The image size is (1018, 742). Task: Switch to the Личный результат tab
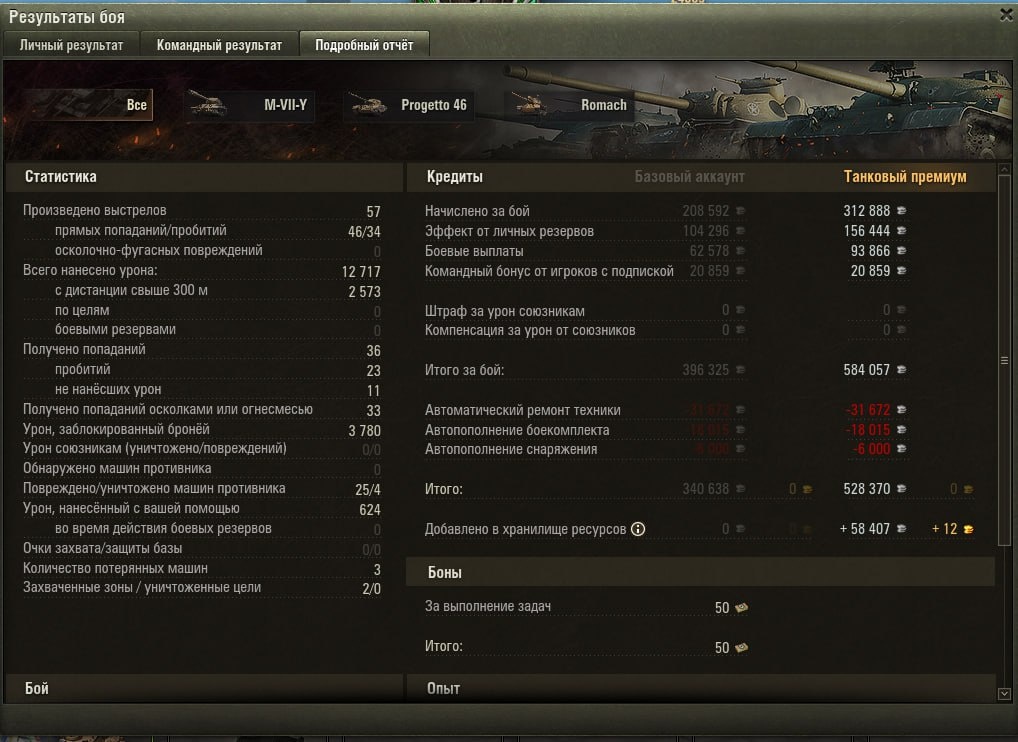(71, 45)
